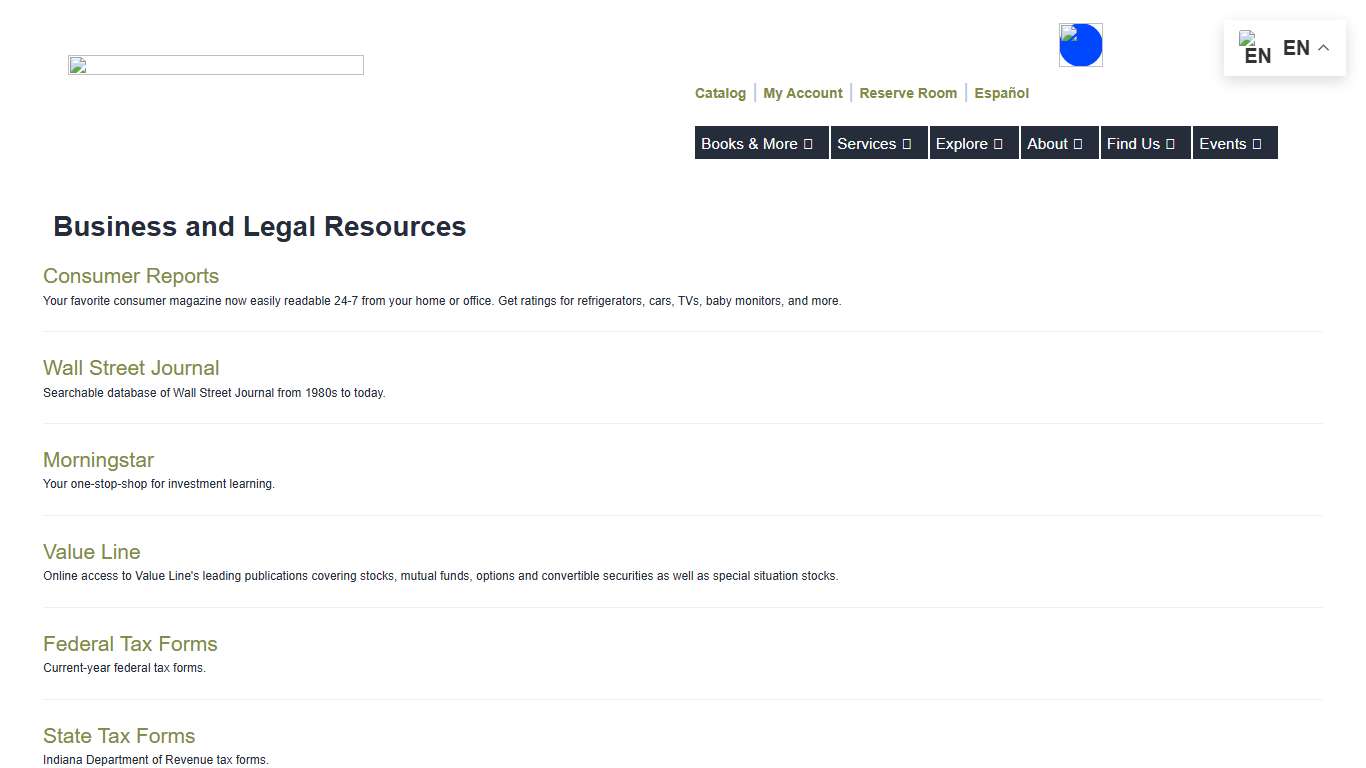Switch to the Español version

point(1001,93)
